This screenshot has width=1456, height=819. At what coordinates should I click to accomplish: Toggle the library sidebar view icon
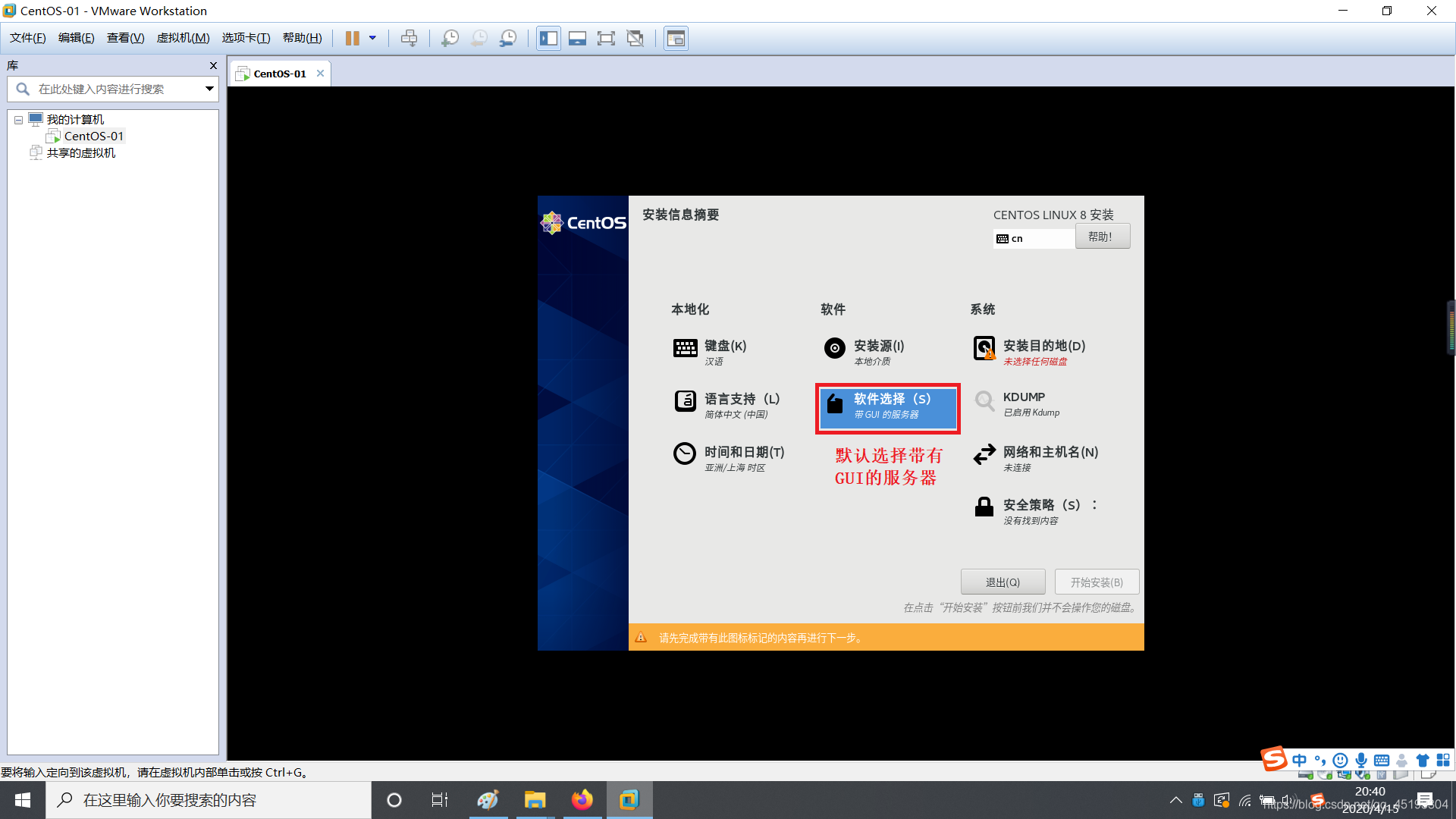(548, 38)
